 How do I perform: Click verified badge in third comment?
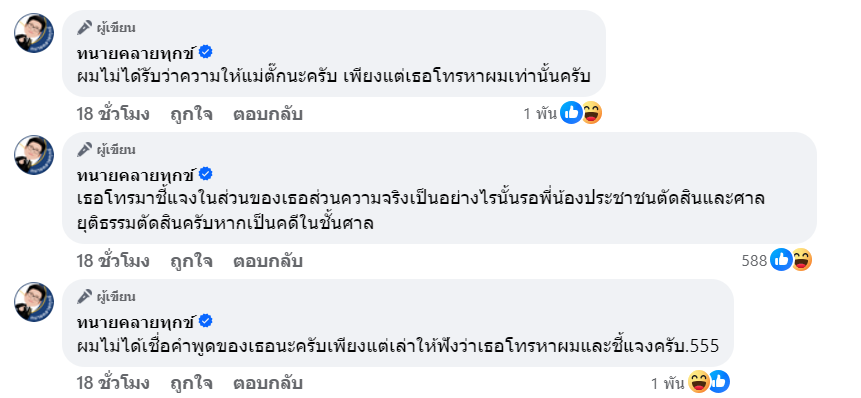pyautogui.click(x=205, y=321)
